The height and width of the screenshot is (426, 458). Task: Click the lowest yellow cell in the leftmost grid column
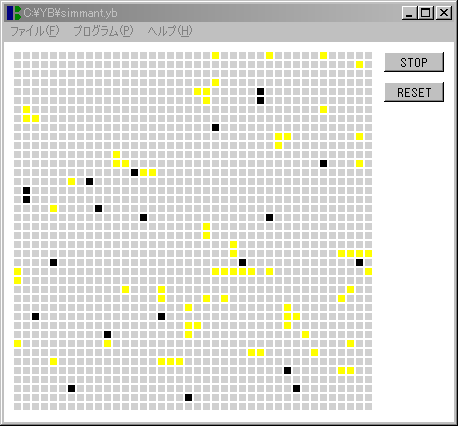pos(17,343)
